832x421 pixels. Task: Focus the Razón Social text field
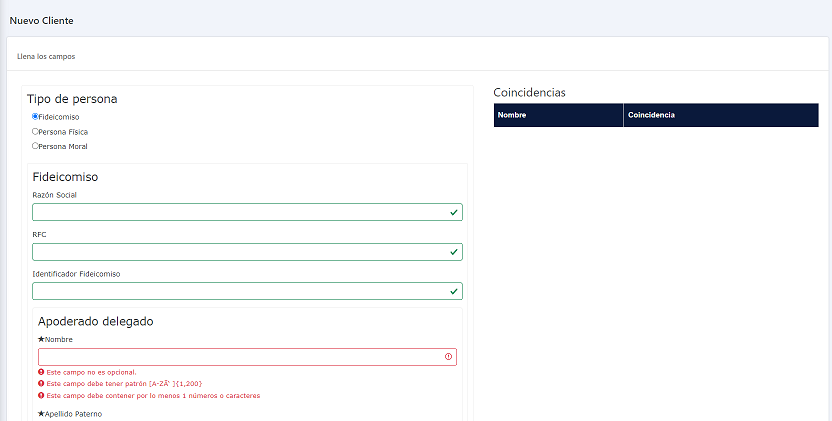click(x=240, y=212)
